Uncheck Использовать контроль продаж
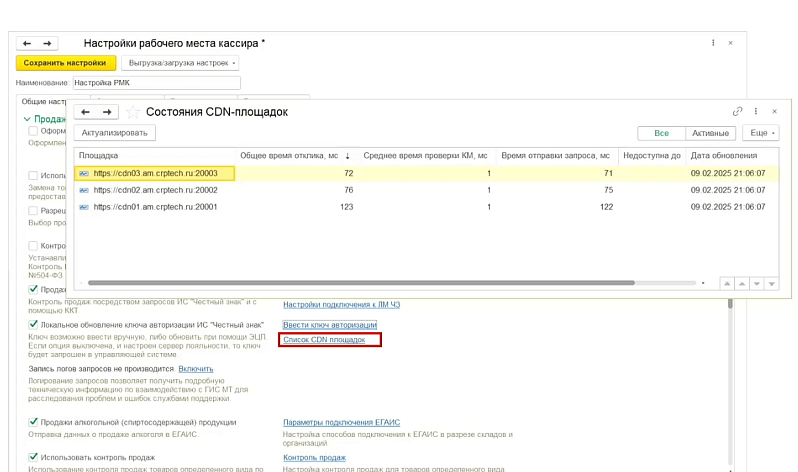 pos(34,457)
